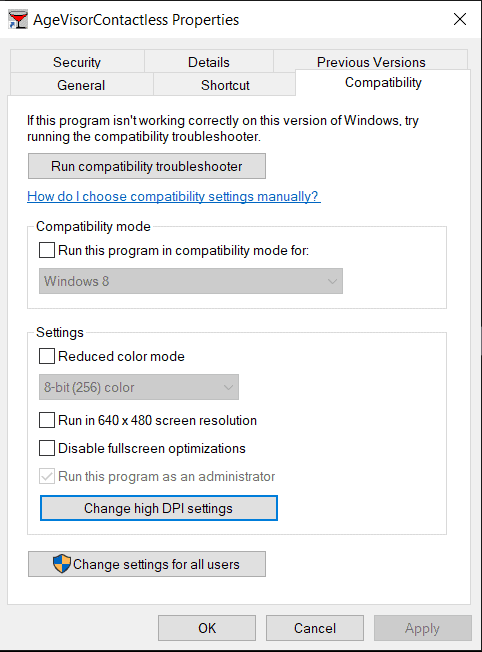Viewport: 482px width, 652px height.
Task: Confirm the dialog with OK
Action: (207, 628)
